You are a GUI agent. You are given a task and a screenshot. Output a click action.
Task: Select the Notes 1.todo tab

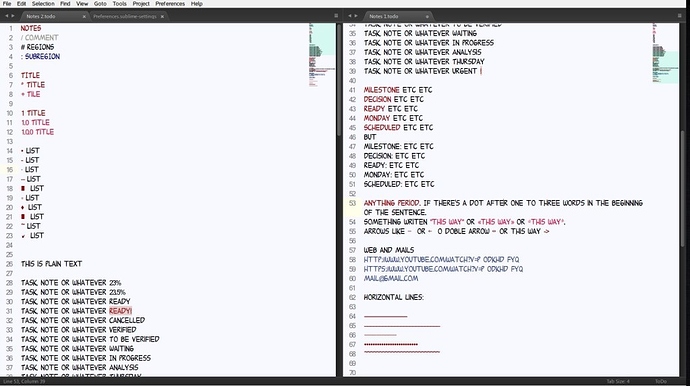pyautogui.click(x=384, y=16)
